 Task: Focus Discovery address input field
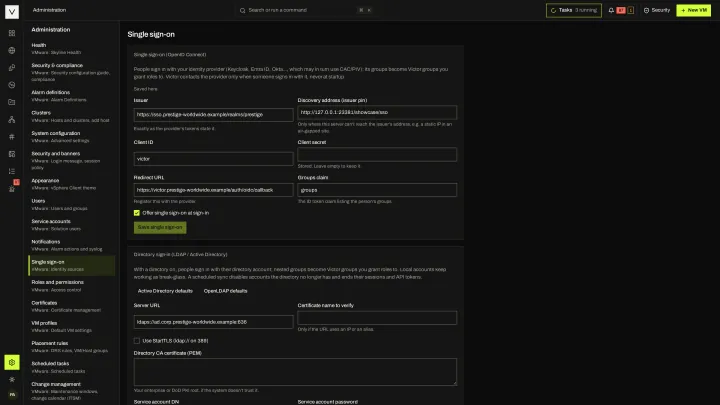pyautogui.click(x=377, y=112)
